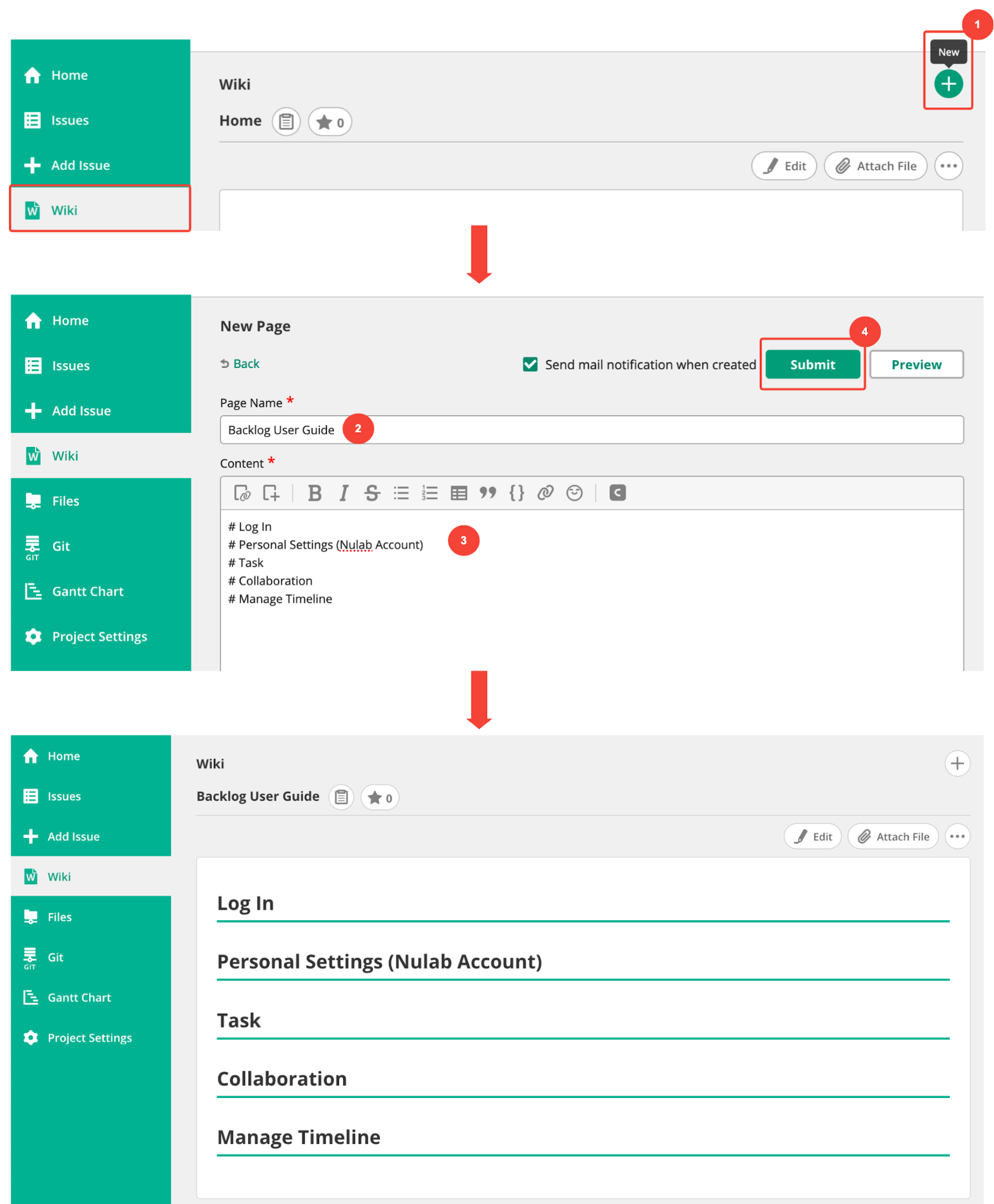The width and height of the screenshot is (994, 1204).
Task: Click the Page Name text field
Action: pyautogui.click(x=591, y=430)
